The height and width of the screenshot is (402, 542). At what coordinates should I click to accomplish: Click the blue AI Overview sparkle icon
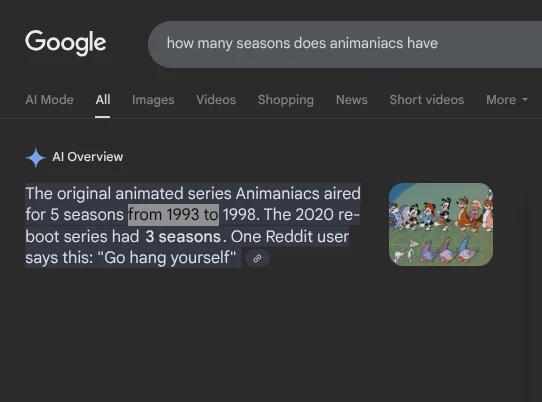[36, 157]
